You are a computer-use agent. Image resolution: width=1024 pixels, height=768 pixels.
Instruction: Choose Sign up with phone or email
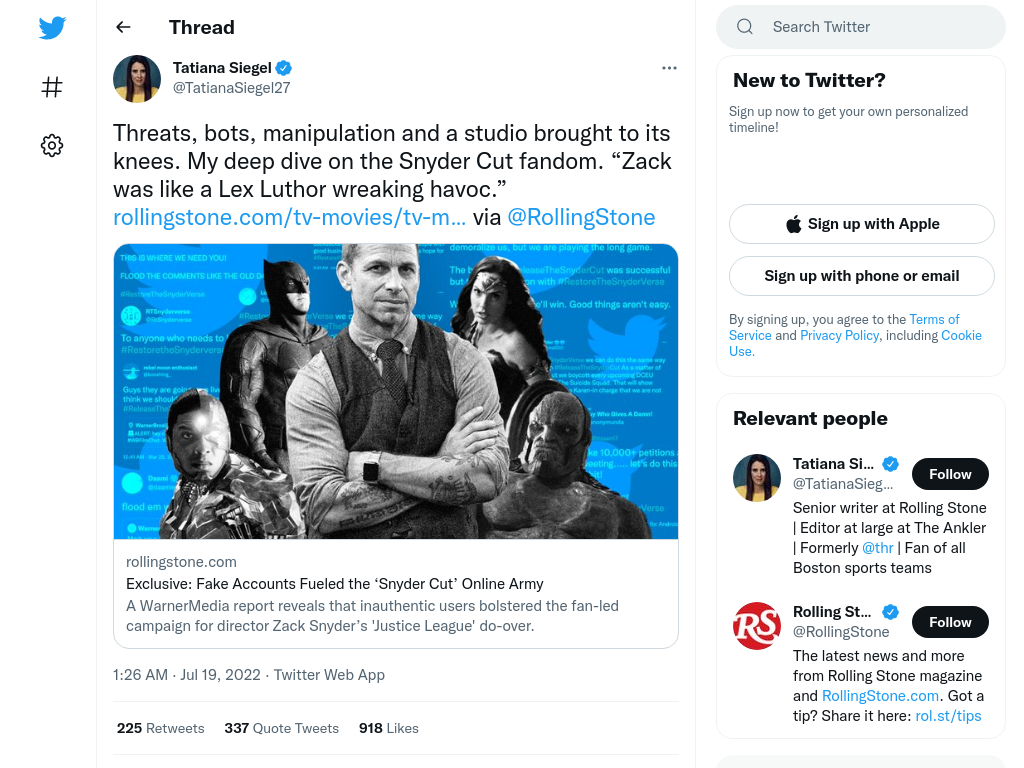point(861,276)
